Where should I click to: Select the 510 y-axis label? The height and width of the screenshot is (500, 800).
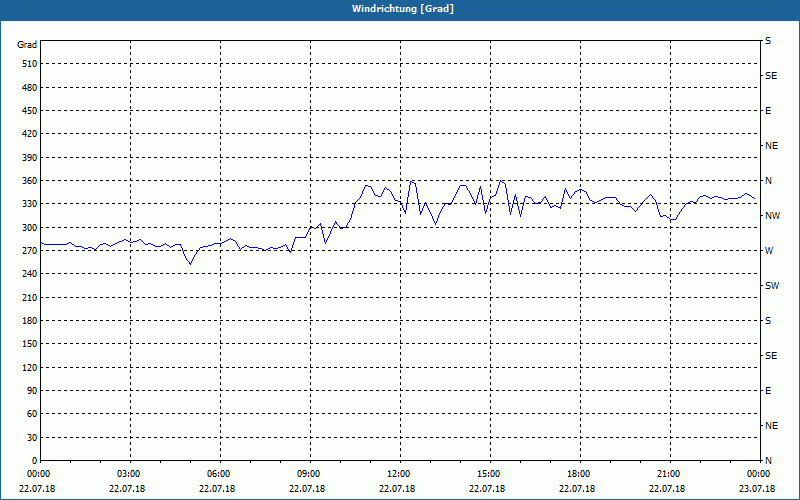[30, 64]
